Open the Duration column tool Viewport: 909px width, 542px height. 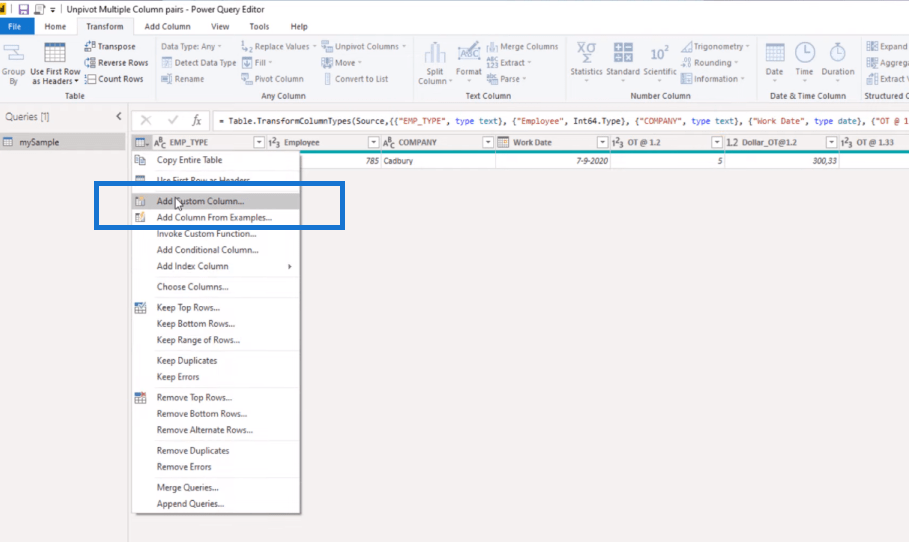point(838,63)
